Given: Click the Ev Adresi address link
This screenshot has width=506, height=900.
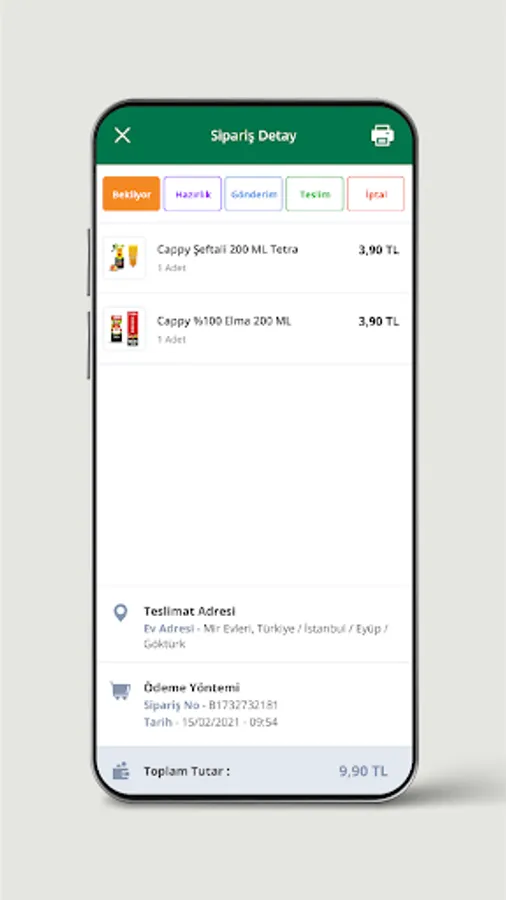Looking at the screenshot, I should [169, 629].
